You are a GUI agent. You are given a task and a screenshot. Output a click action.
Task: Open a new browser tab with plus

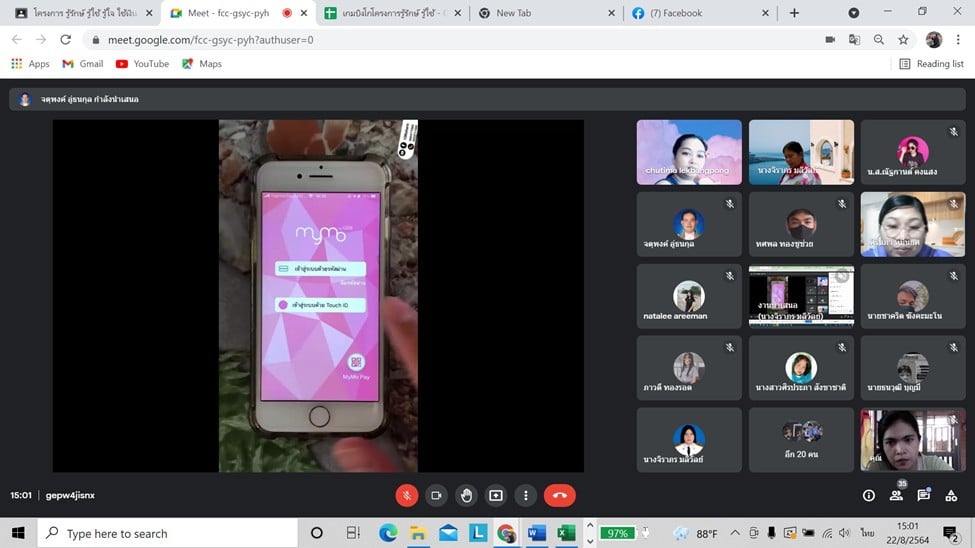[x=794, y=13]
